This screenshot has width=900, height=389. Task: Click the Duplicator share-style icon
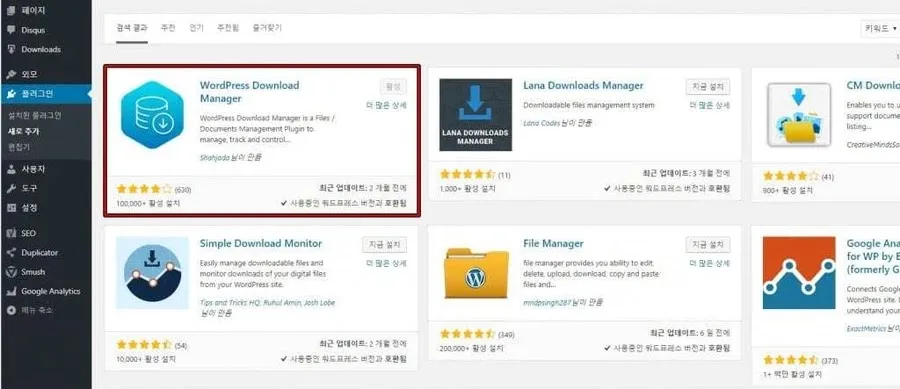tap(11, 252)
